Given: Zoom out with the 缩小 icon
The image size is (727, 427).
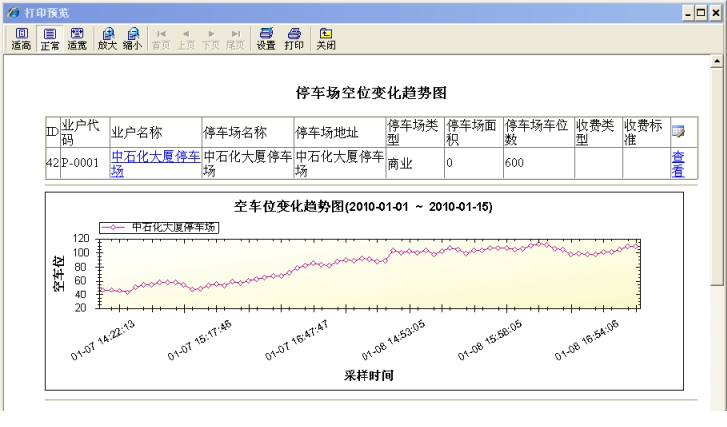Looking at the screenshot, I should (x=134, y=38).
